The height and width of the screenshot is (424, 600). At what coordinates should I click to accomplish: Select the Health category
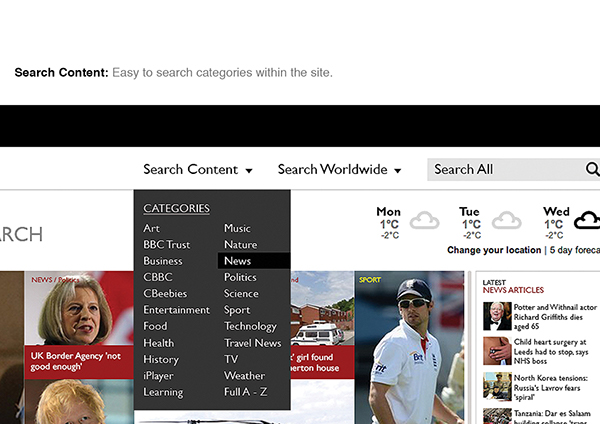(158, 343)
